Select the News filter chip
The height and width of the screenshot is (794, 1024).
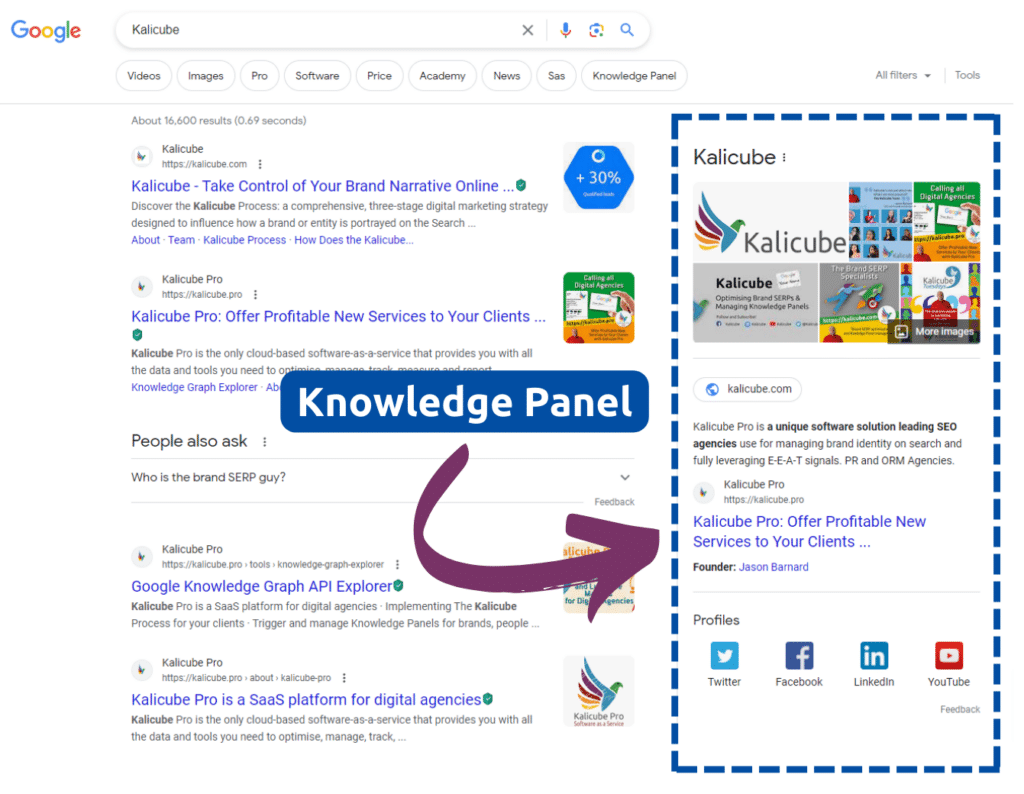507,76
